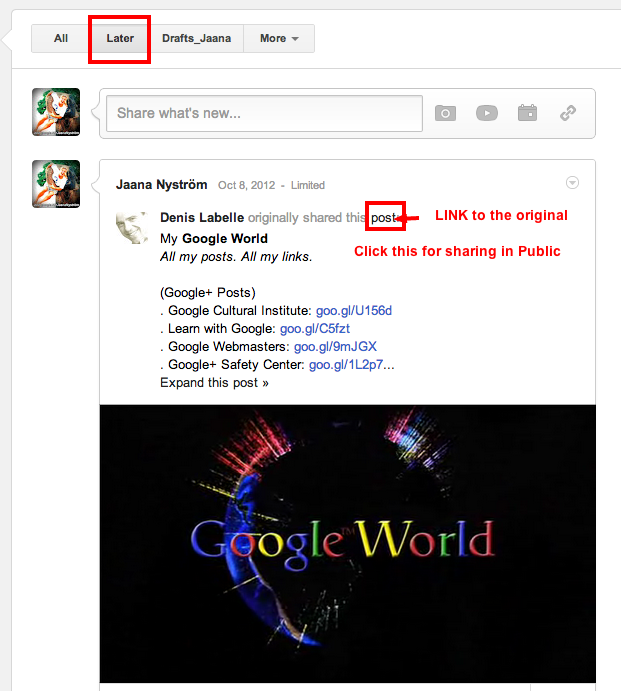Open the Drafts_Jaana circle tab
Viewport: 621px width, 691px height.
click(197, 38)
